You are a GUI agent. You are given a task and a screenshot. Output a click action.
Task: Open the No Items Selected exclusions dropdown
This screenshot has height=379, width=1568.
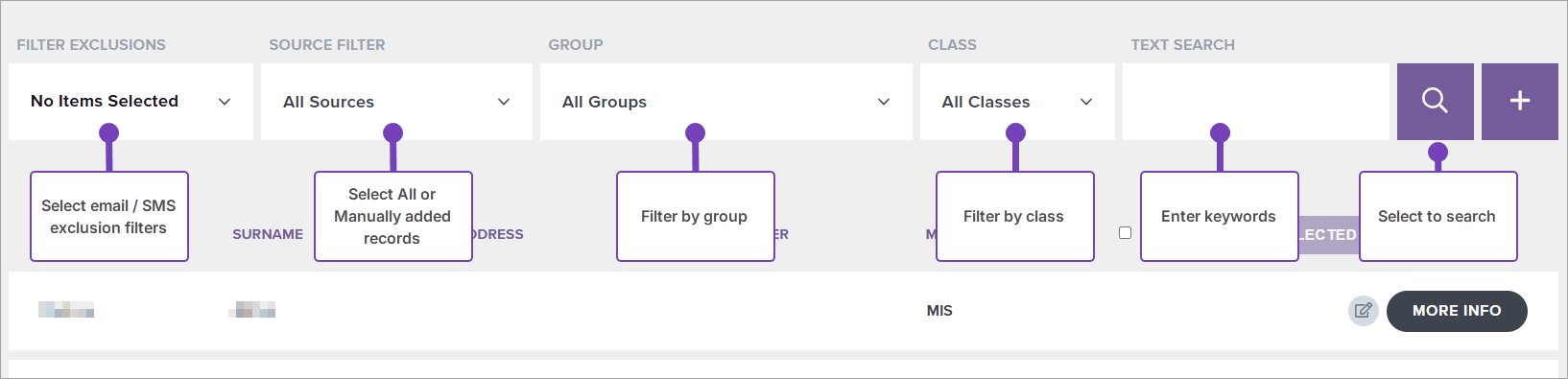[x=131, y=102]
